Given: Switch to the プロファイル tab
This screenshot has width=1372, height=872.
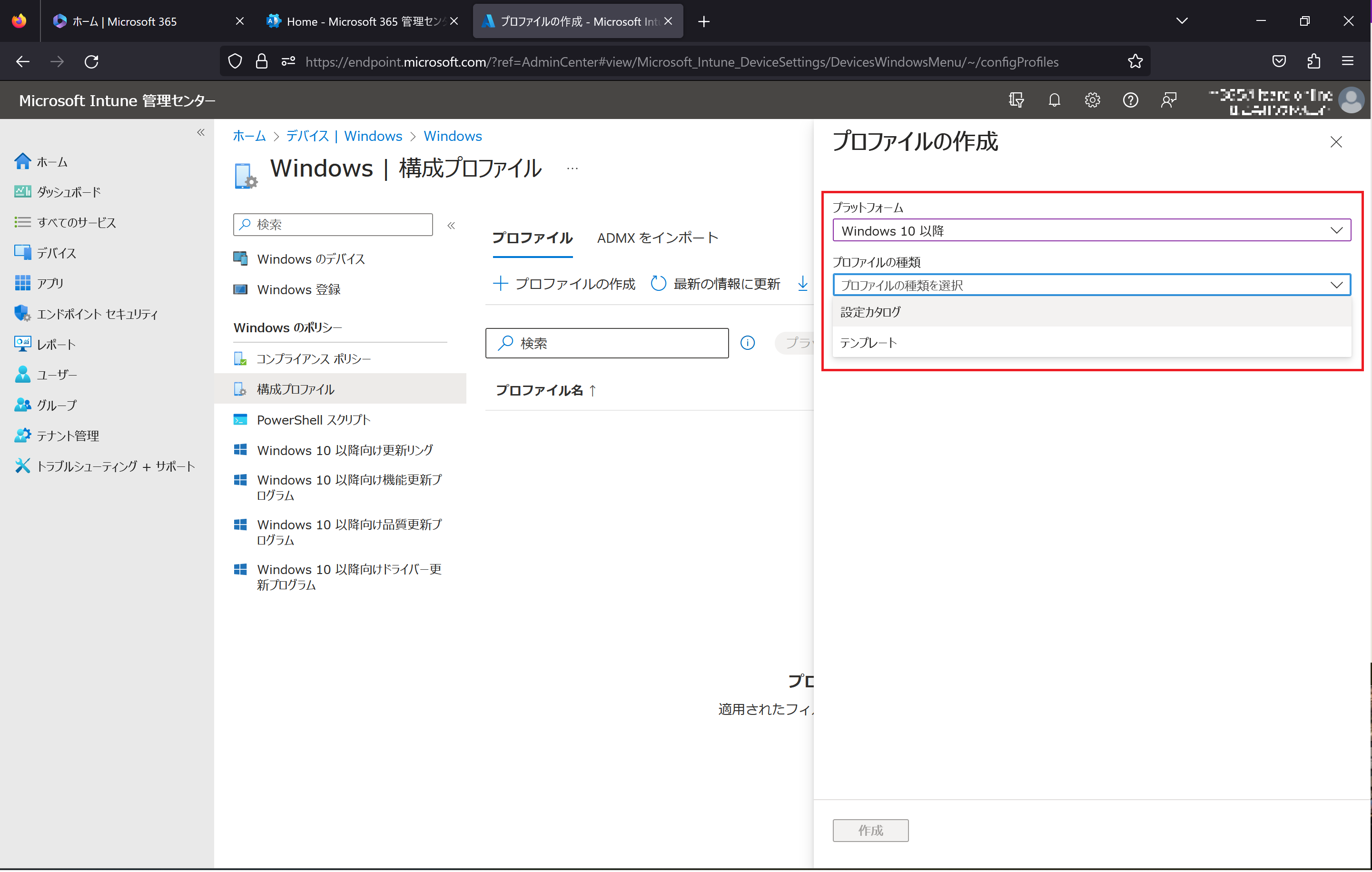Looking at the screenshot, I should 532,238.
